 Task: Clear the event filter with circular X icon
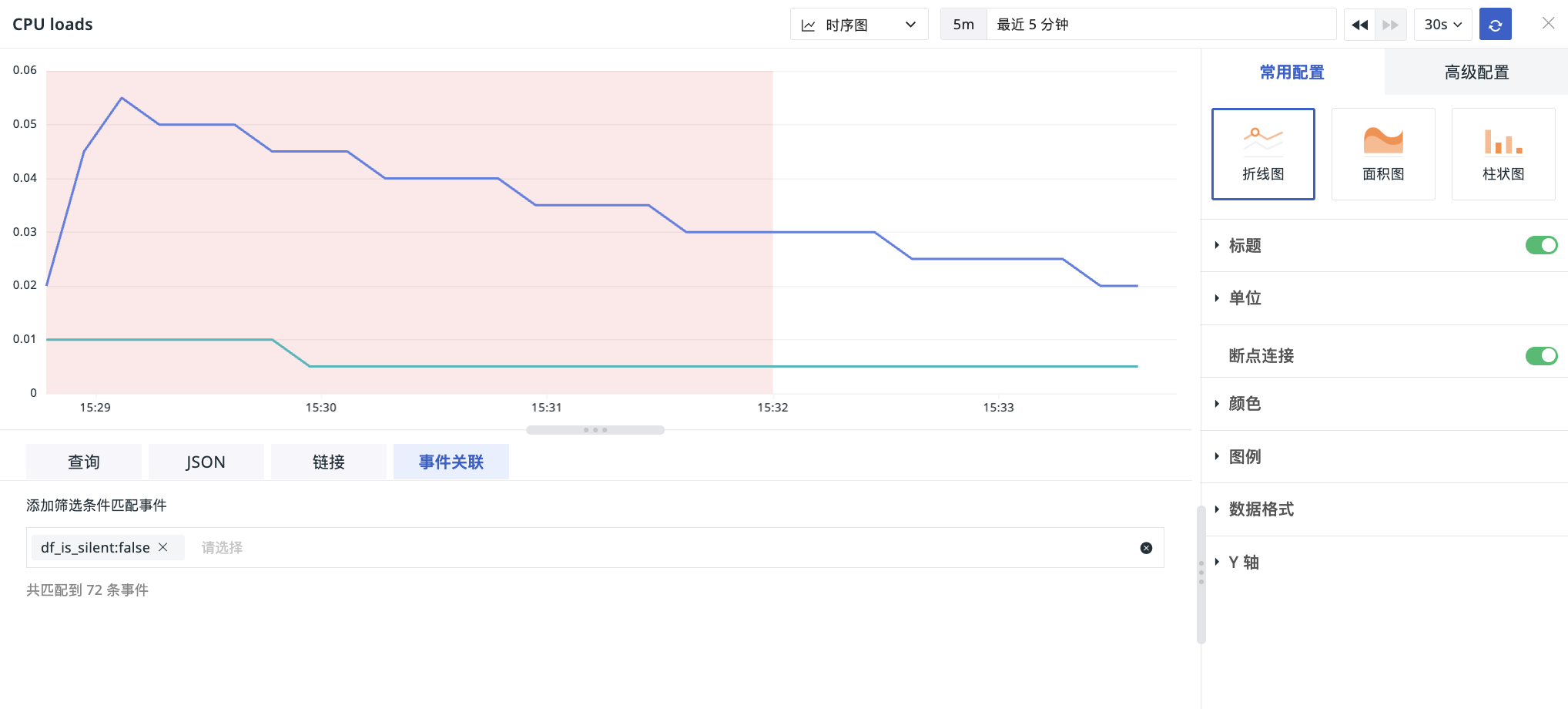click(x=1146, y=548)
